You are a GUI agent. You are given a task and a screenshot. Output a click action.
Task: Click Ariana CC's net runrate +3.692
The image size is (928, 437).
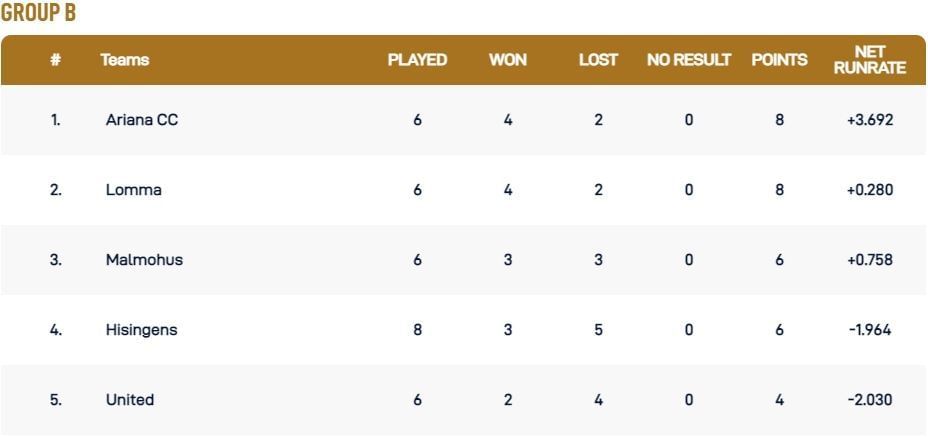869,120
